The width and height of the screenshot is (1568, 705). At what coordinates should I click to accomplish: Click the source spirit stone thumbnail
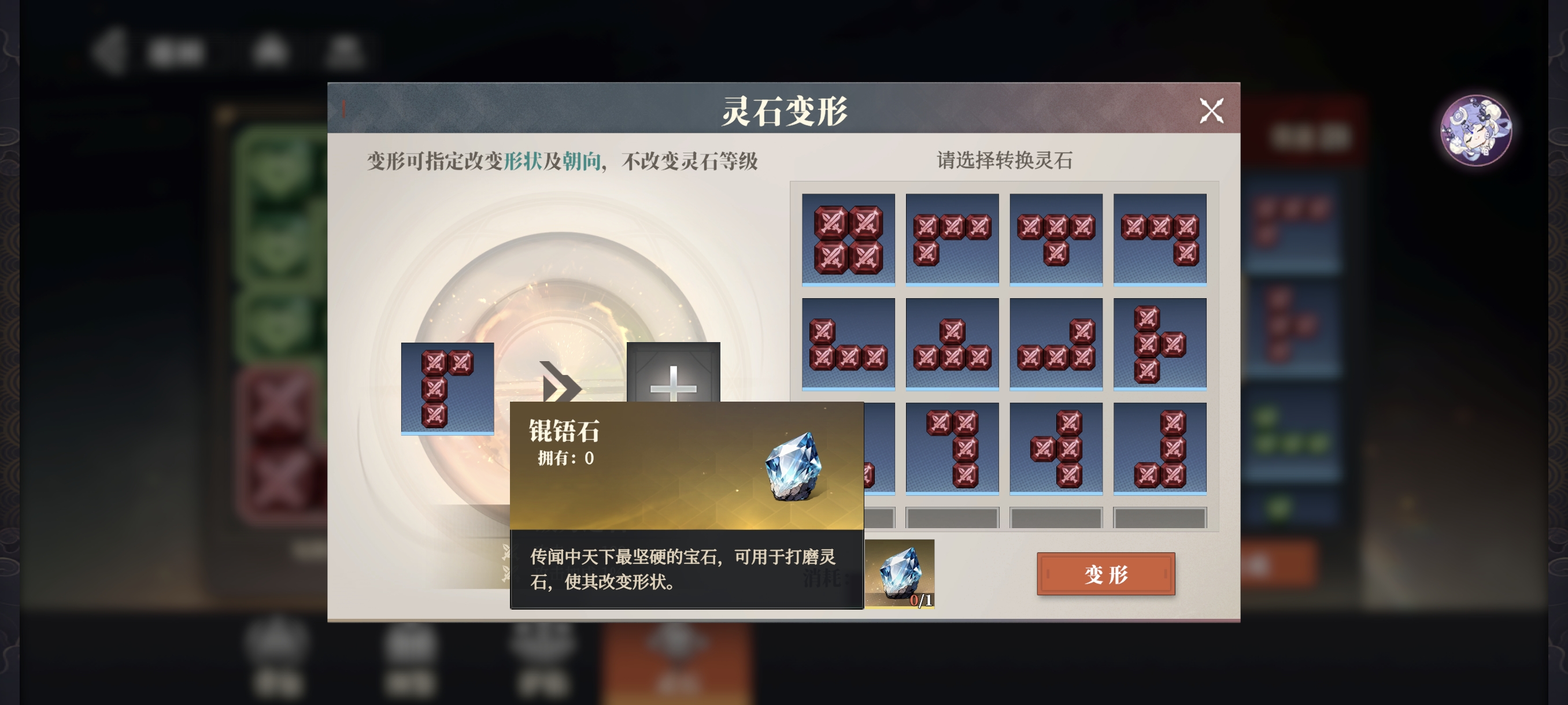[x=447, y=389]
